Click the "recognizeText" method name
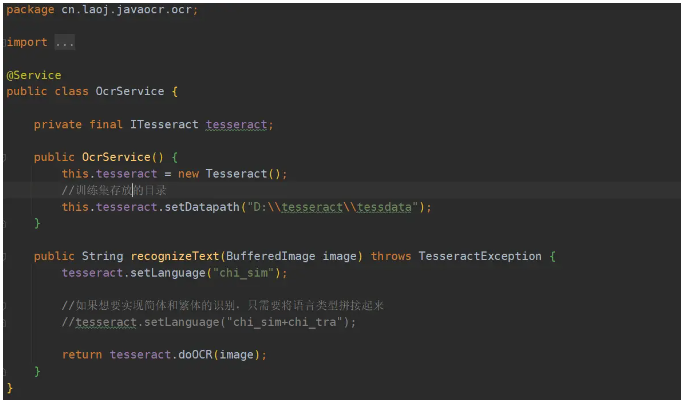Screen dimensions: 681x400 tap(175, 256)
